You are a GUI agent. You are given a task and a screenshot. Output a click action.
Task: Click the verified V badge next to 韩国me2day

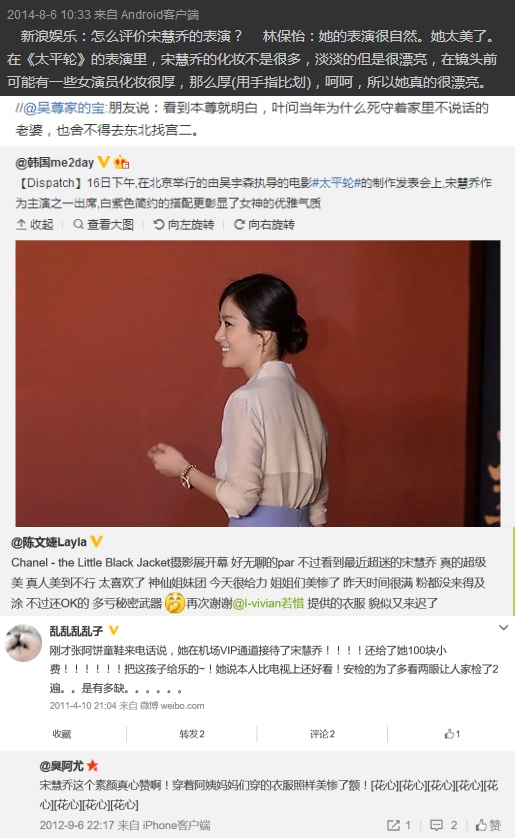click(104, 162)
